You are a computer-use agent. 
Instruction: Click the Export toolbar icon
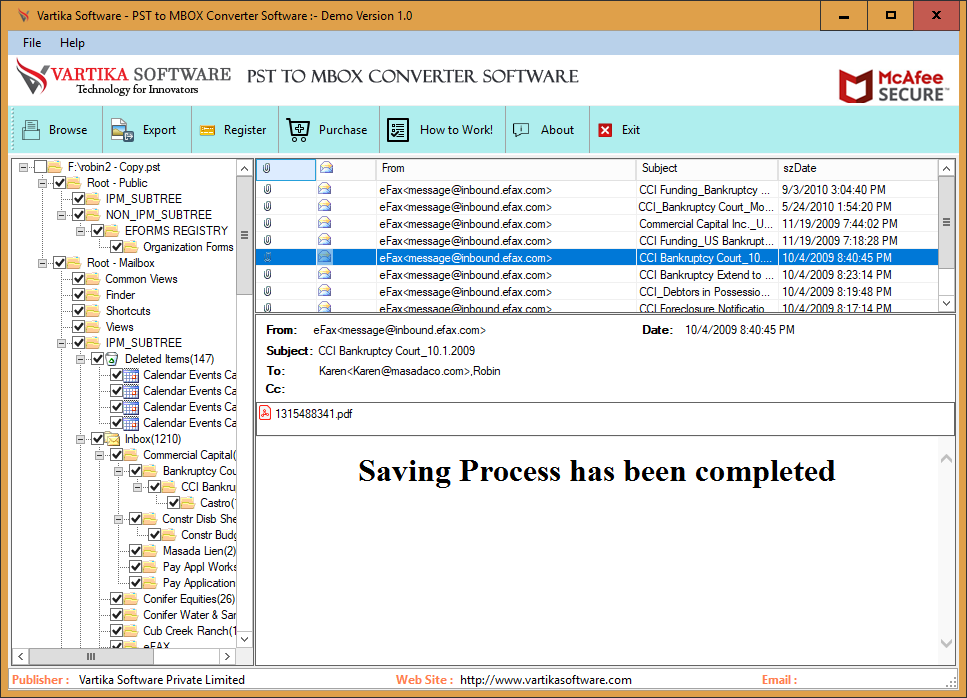[x=122, y=129]
